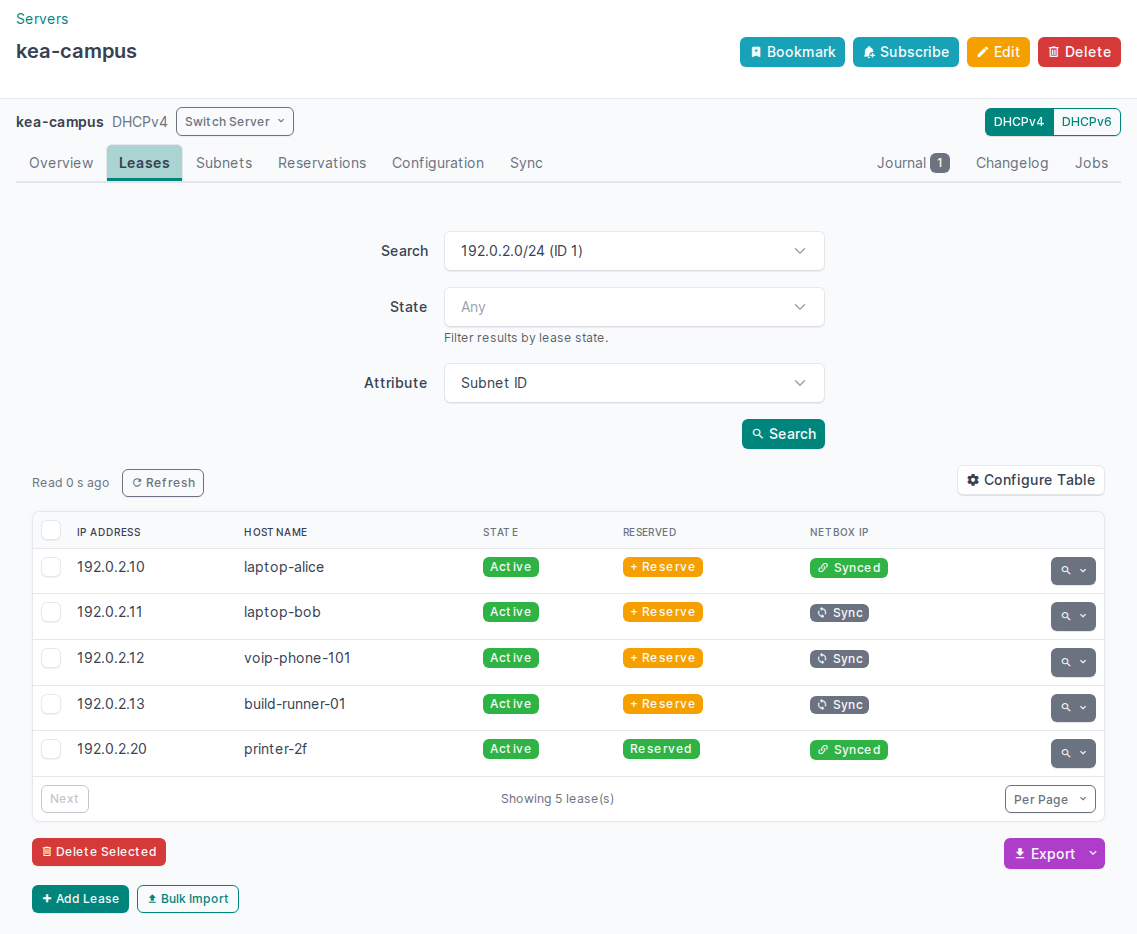Open the State filter dropdown
This screenshot has height=934, width=1137.
[x=634, y=307]
